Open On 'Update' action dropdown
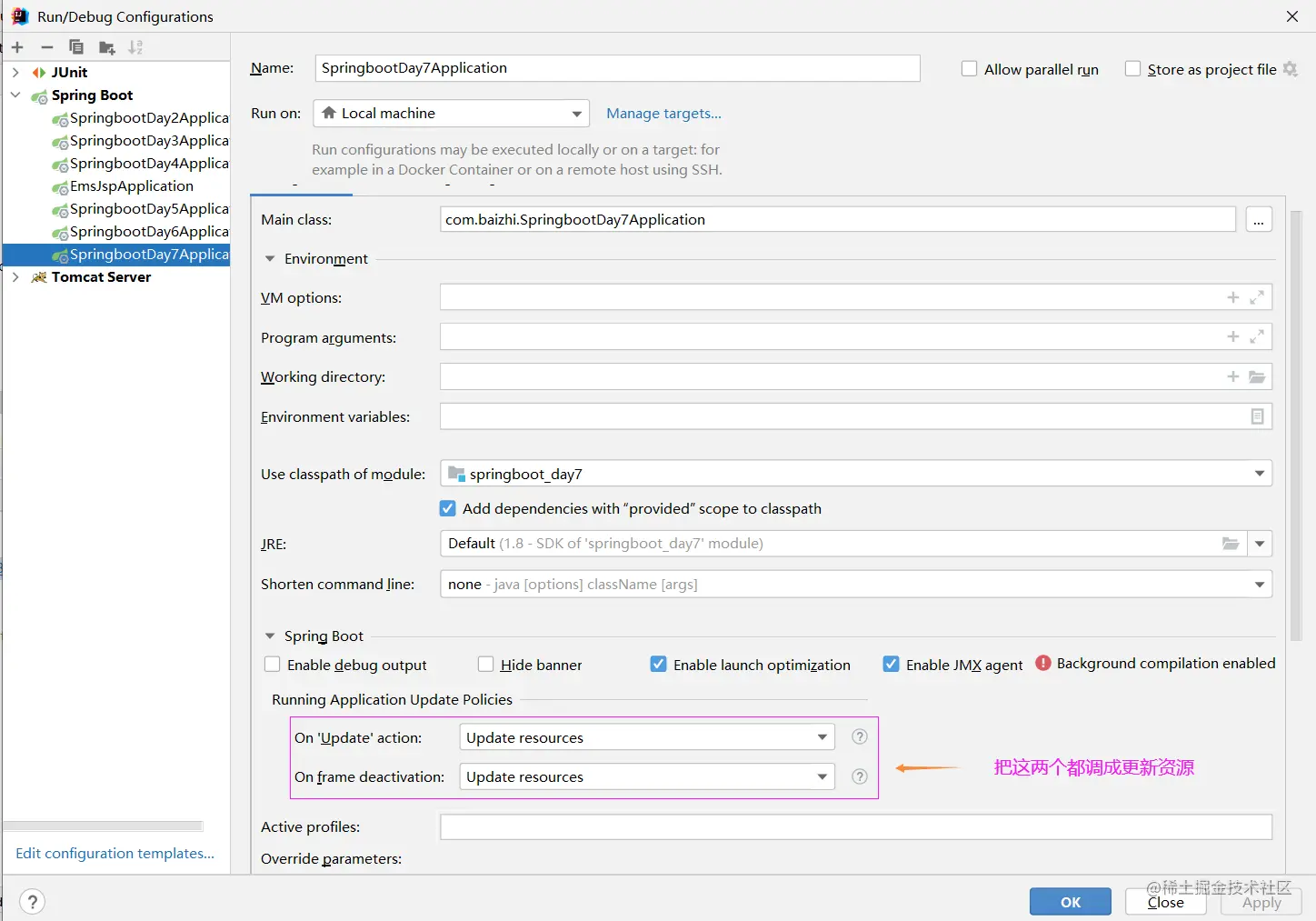This screenshot has width=1316, height=921. coord(647,737)
